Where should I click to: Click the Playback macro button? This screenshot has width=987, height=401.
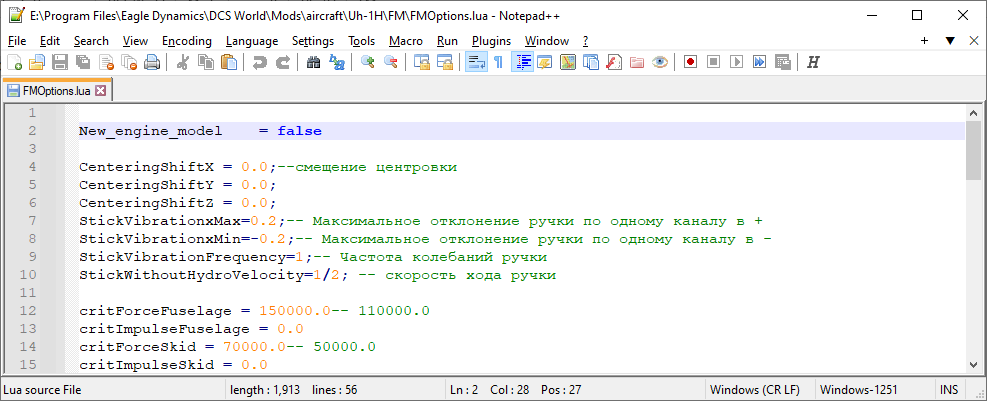736,62
